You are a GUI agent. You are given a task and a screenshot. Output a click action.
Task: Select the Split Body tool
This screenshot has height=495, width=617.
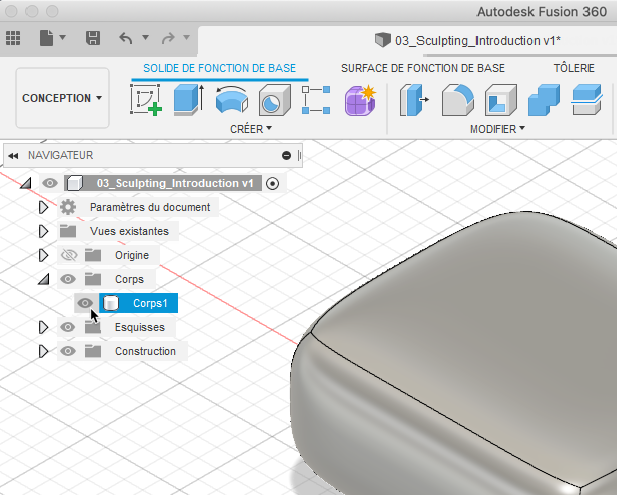587,100
